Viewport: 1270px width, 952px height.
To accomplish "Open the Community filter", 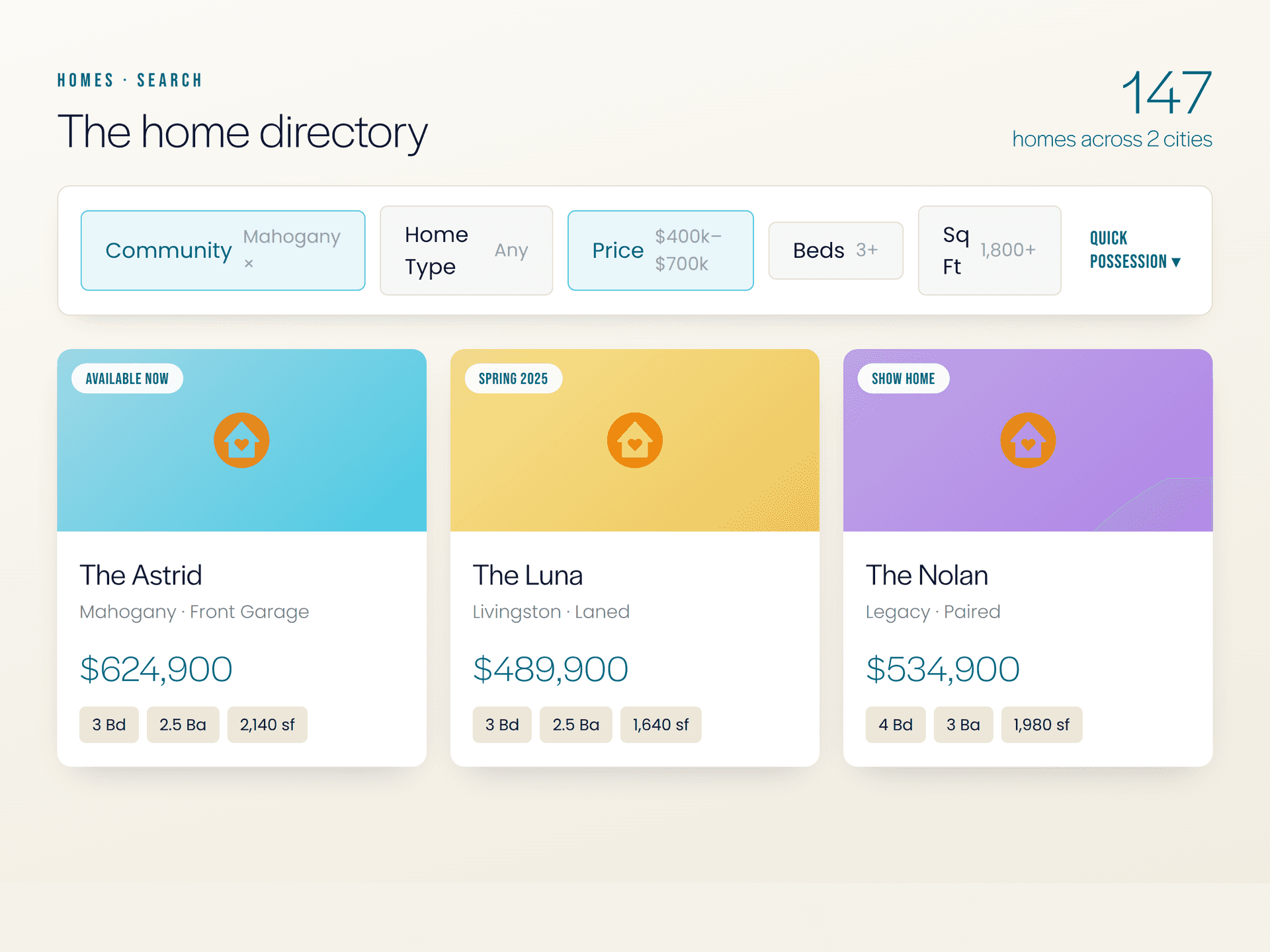I will coord(223,251).
